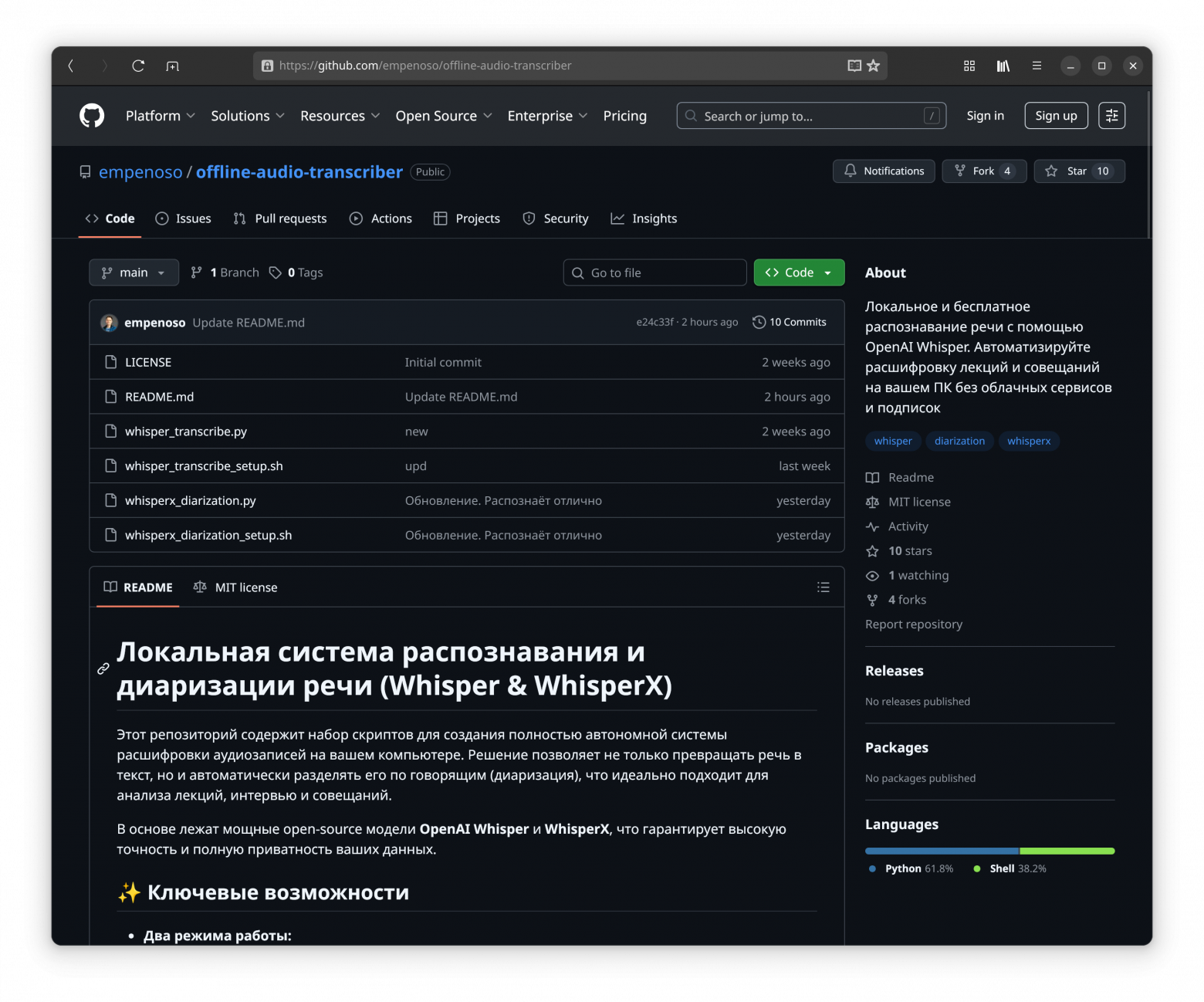
Task: Open the README outline list icon
Action: [823, 587]
